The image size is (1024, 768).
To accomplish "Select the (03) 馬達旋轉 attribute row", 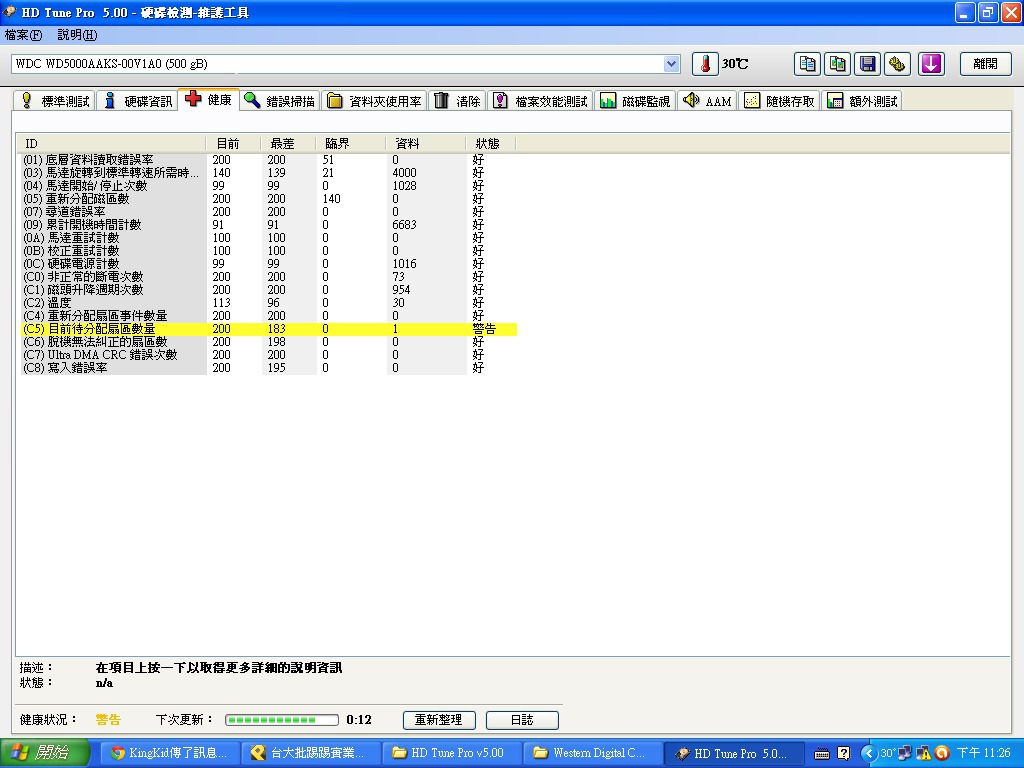I will [268, 173].
